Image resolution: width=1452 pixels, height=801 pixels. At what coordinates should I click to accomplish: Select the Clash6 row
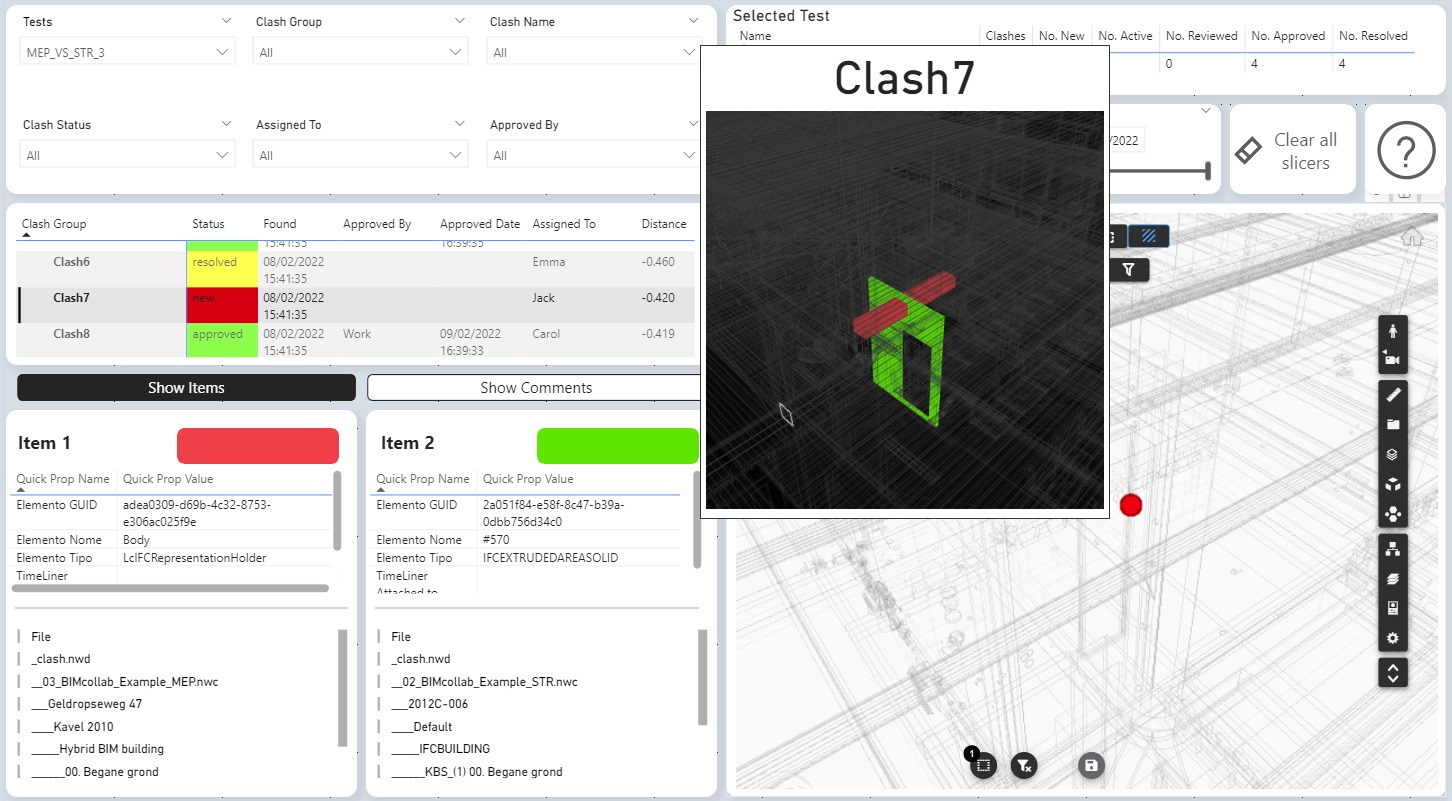(x=355, y=269)
